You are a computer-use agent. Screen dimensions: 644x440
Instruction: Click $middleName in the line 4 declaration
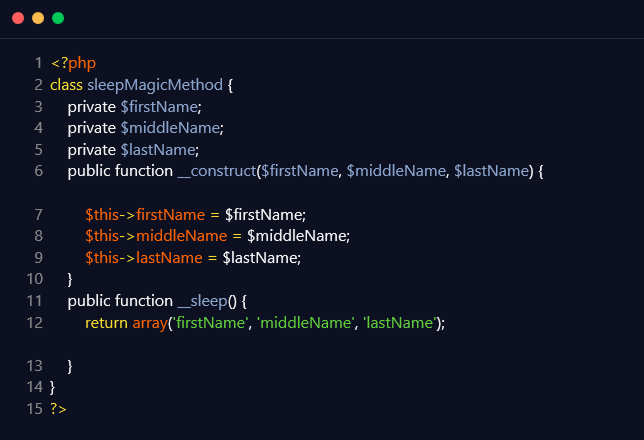[171, 128]
